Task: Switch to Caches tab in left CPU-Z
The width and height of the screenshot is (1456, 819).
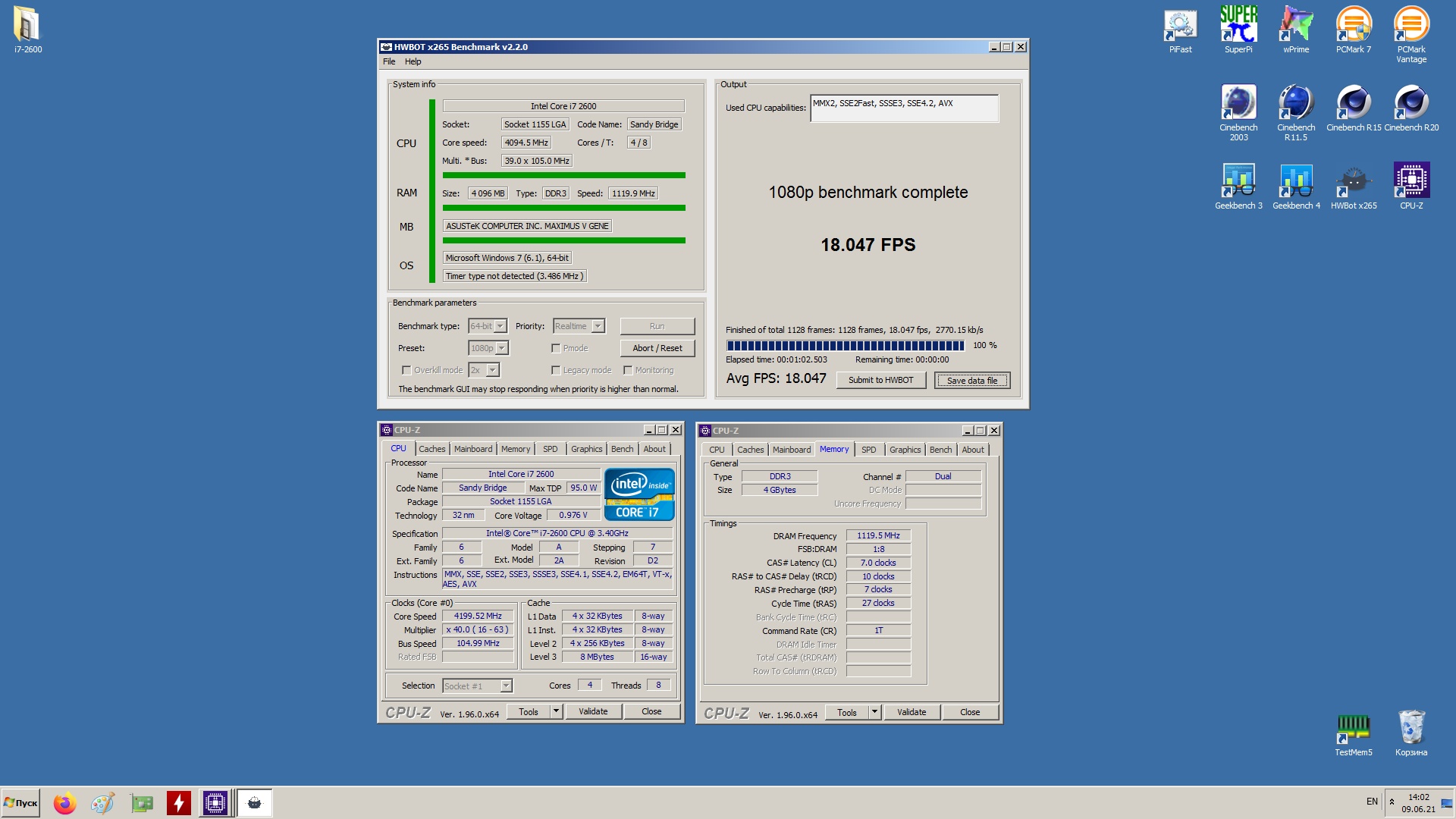Action: click(432, 449)
